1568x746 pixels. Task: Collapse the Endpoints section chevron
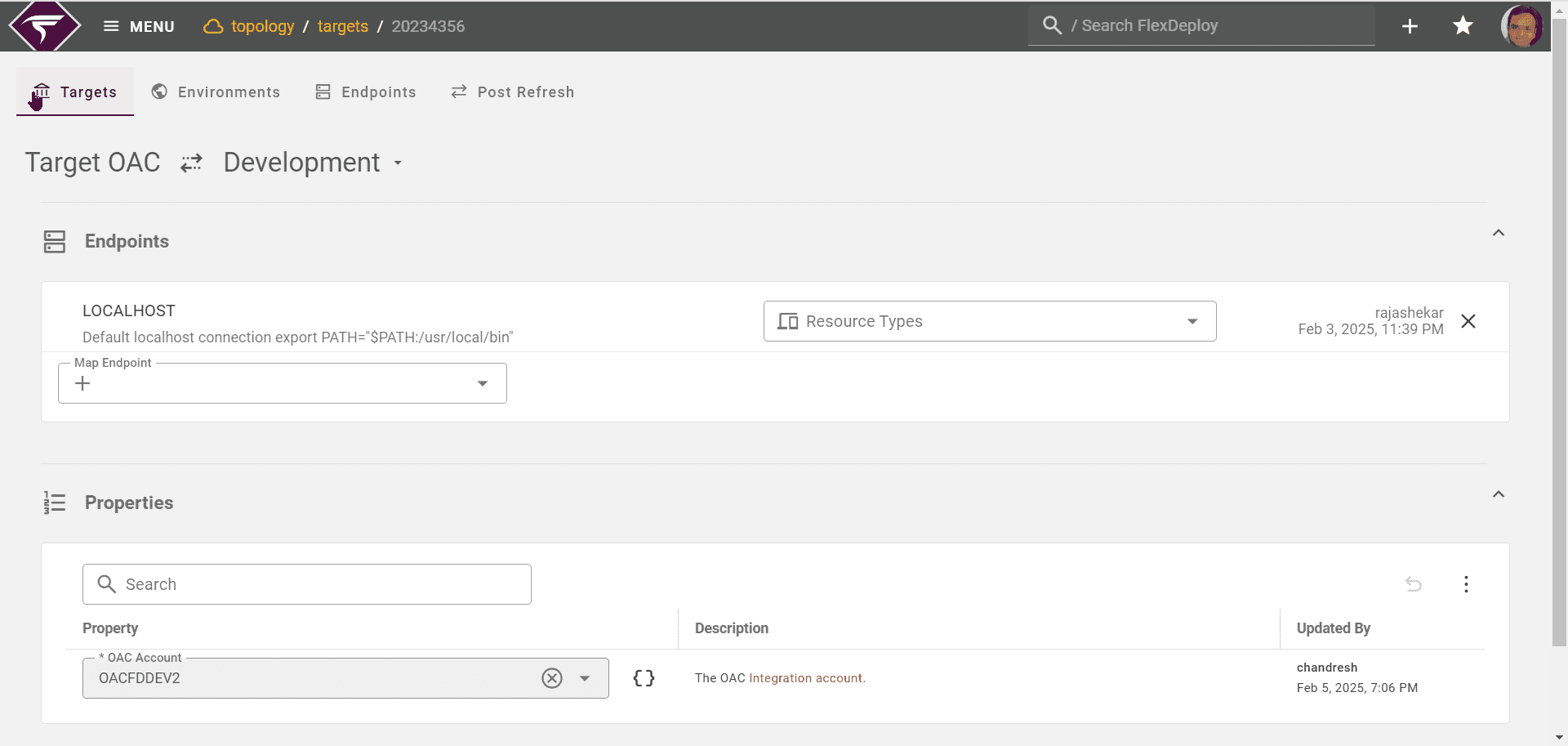[1499, 233]
